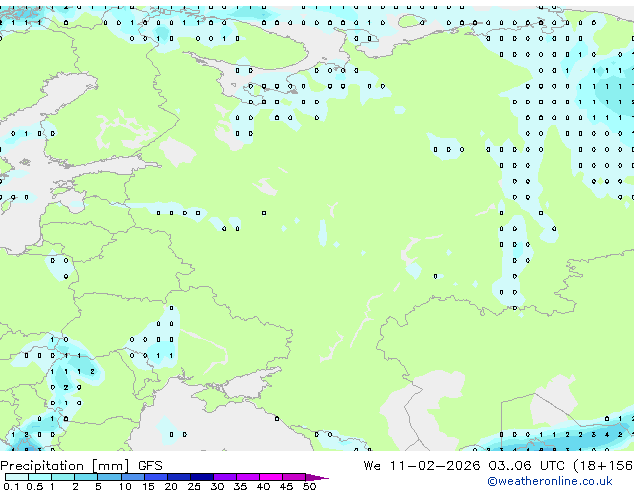
Task: Choose the 20–25 mm legend color swatch
Action: [x=179, y=477]
